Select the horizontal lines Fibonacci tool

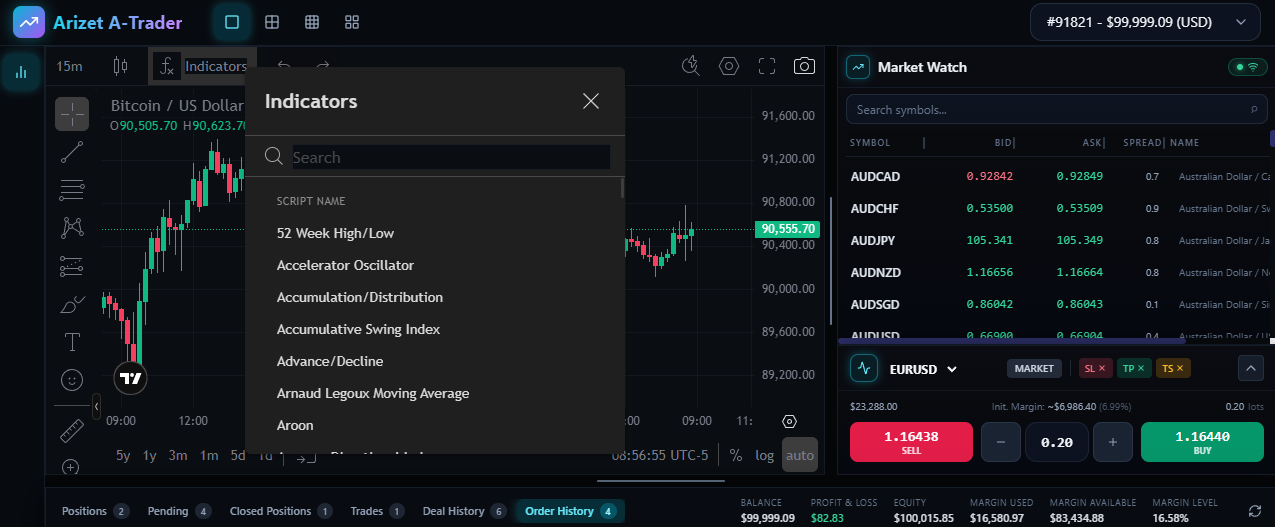click(x=72, y=189)
